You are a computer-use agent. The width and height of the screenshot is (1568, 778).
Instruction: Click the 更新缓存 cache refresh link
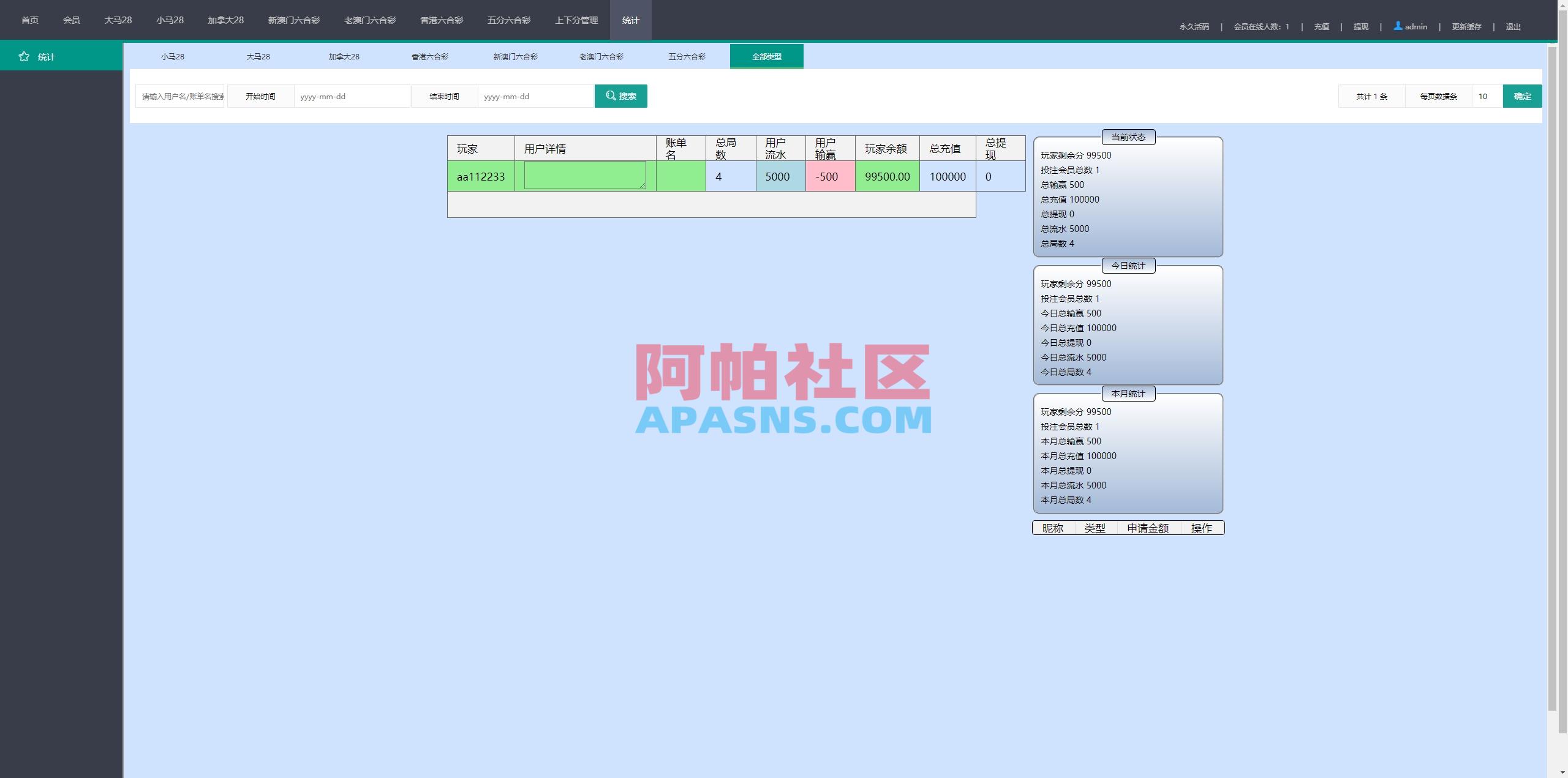(1467, 26)
